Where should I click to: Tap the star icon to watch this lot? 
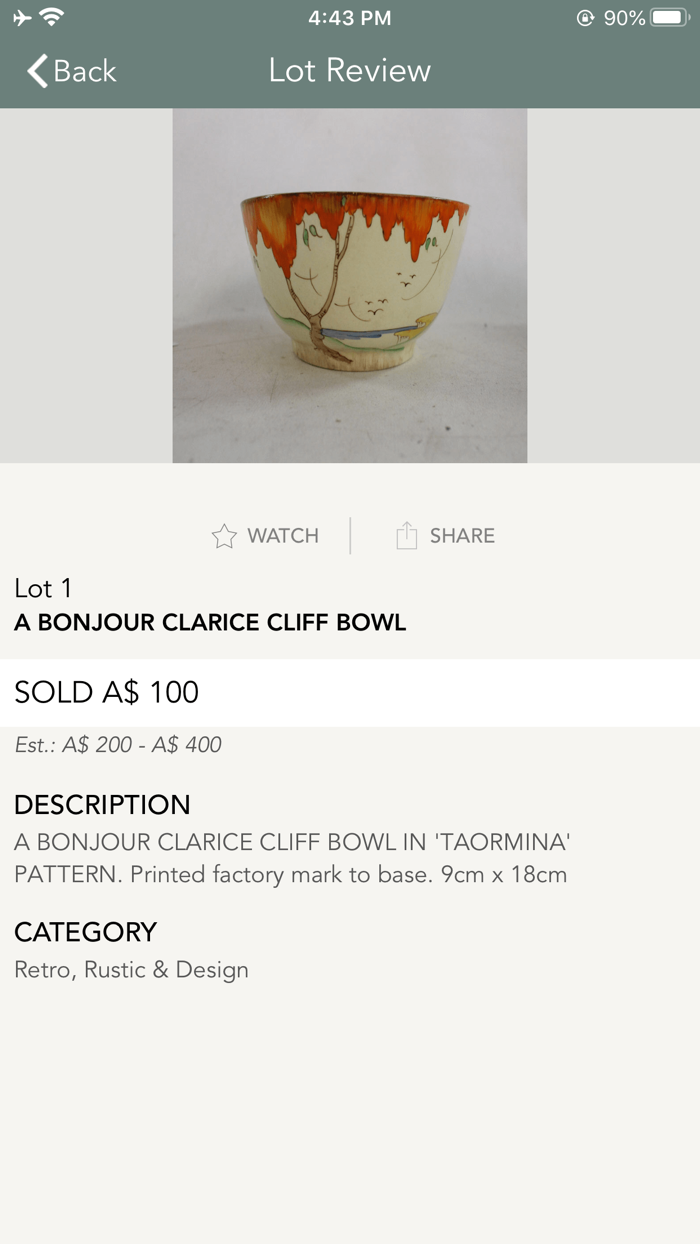[224, 536]
